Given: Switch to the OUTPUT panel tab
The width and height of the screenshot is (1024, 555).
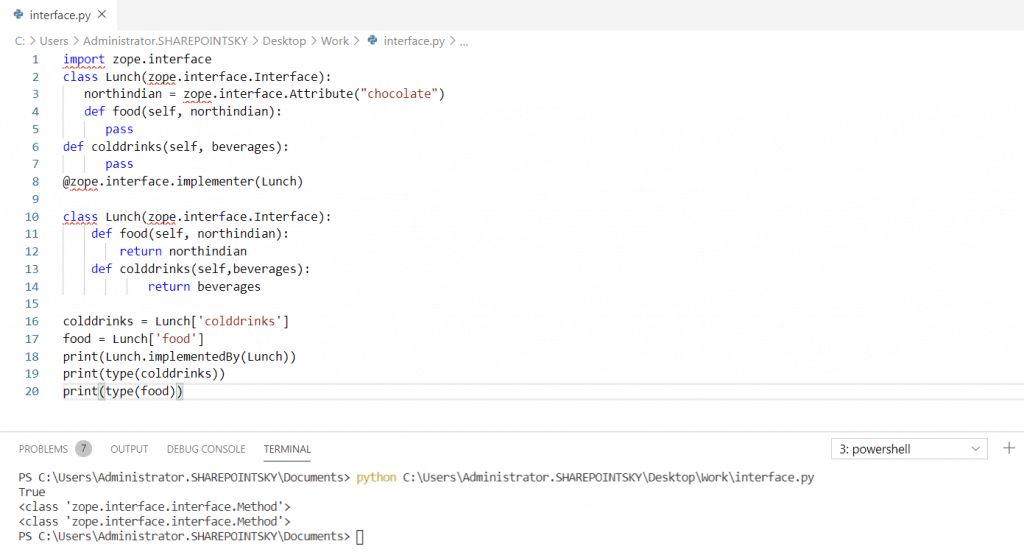Looking at the screenshot, I should click(129, 449).
